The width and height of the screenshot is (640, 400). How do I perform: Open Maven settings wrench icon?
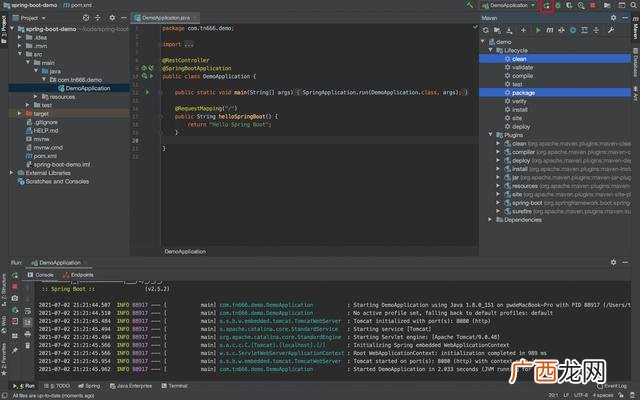(x=611, y=30)
